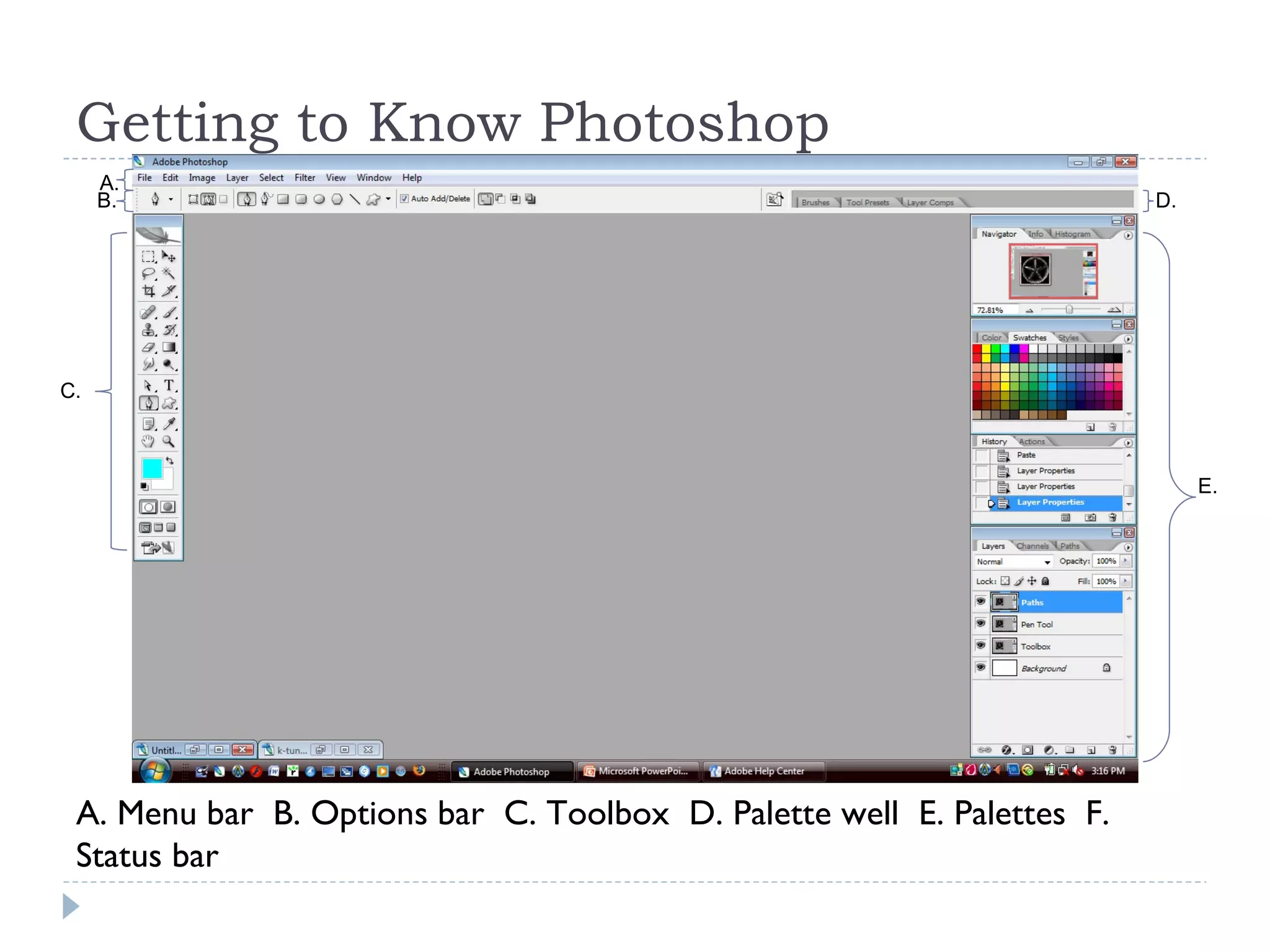Image resolution: width=1270 pixels, height=952 pixels.
Task: Select the Eraser tool
Action: click(x=148, y=347)
